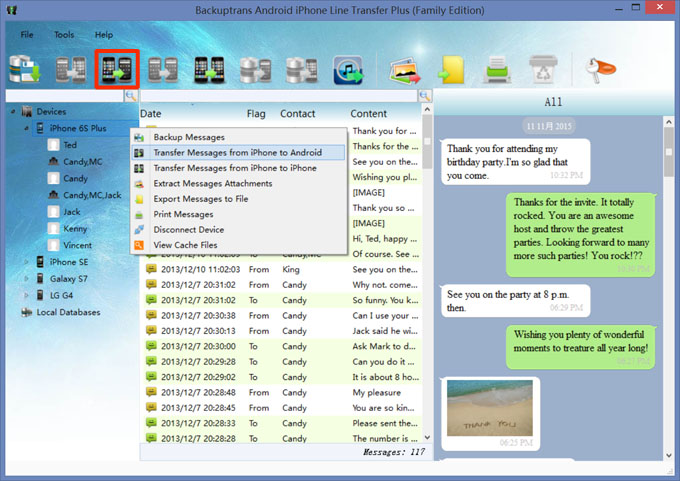Click the 'Thank you for attending' chat bubble
Screen dimensions: 680x481
pos(516,162)
